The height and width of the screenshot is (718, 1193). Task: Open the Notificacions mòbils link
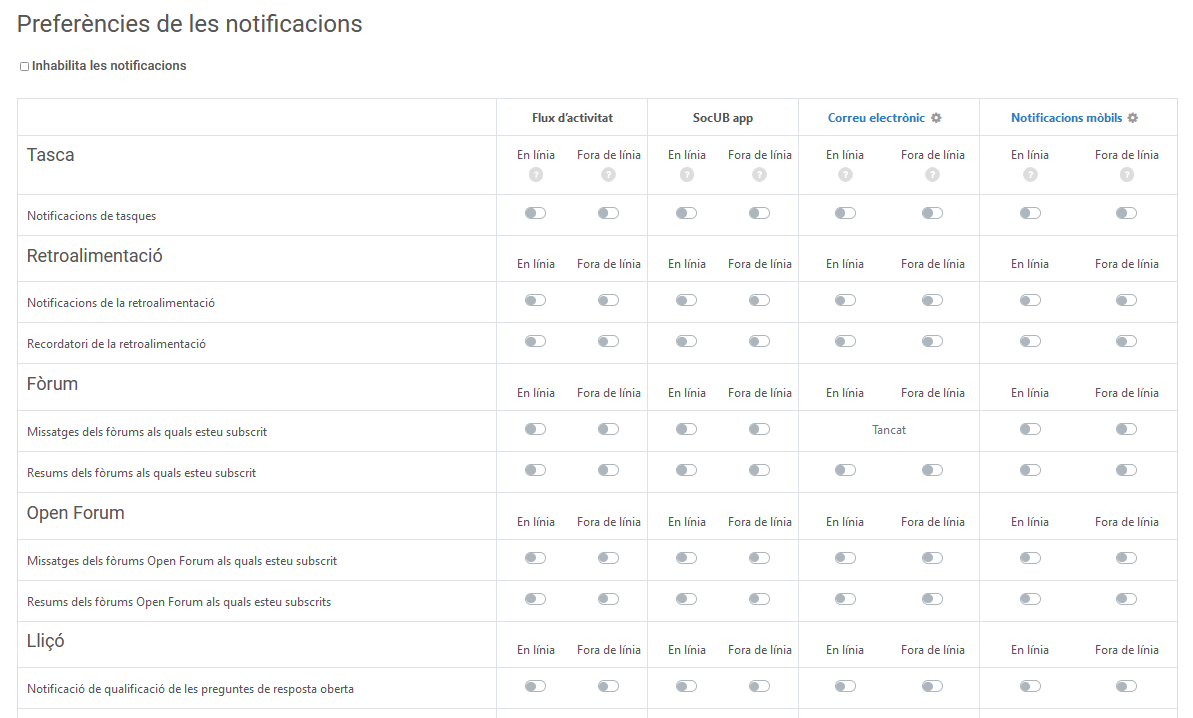coord(1066,118)
